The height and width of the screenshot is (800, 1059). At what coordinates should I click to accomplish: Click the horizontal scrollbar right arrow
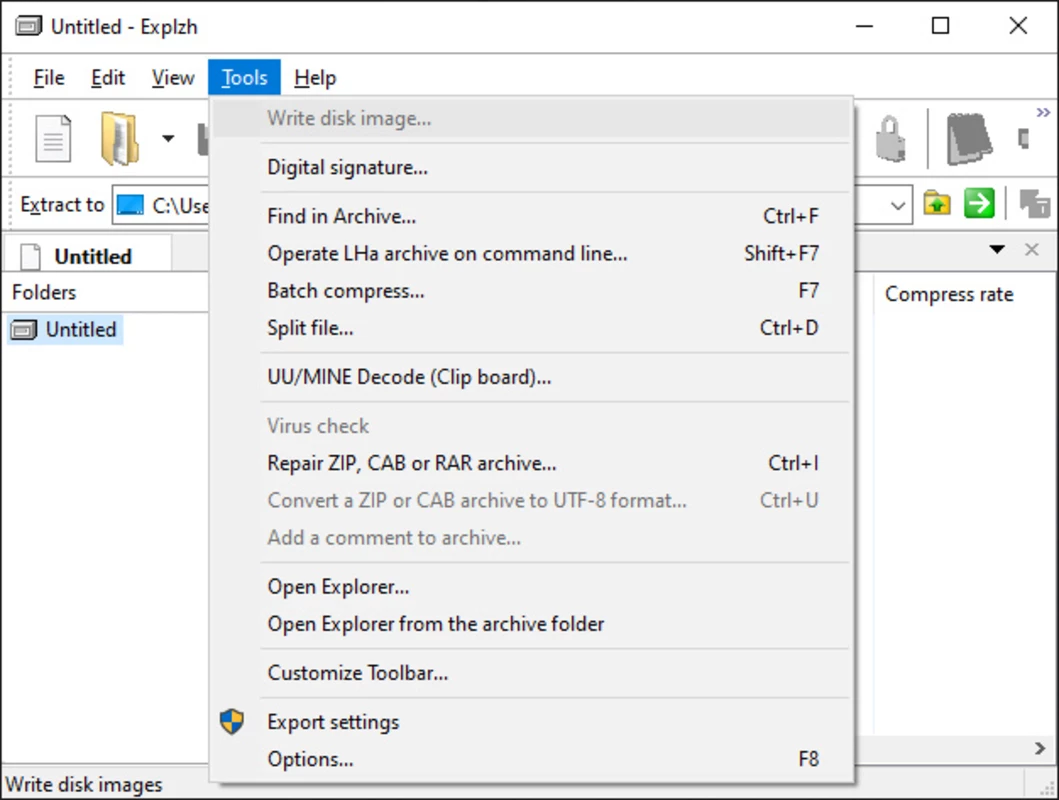[1040, 748]
